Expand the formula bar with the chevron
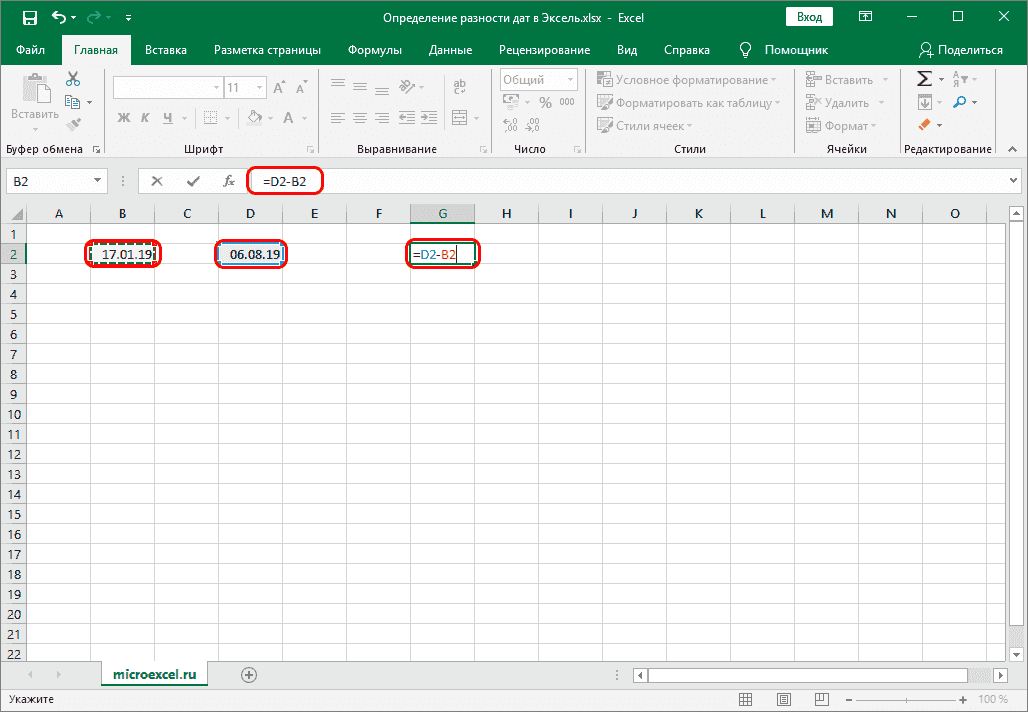The height and width of the screenshot is (712, 1028). [1013, 181]
